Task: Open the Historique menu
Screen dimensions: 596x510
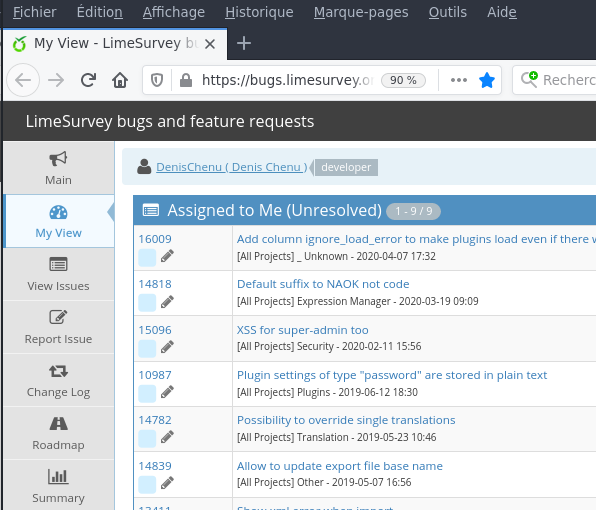Action: tap(259, 12)
